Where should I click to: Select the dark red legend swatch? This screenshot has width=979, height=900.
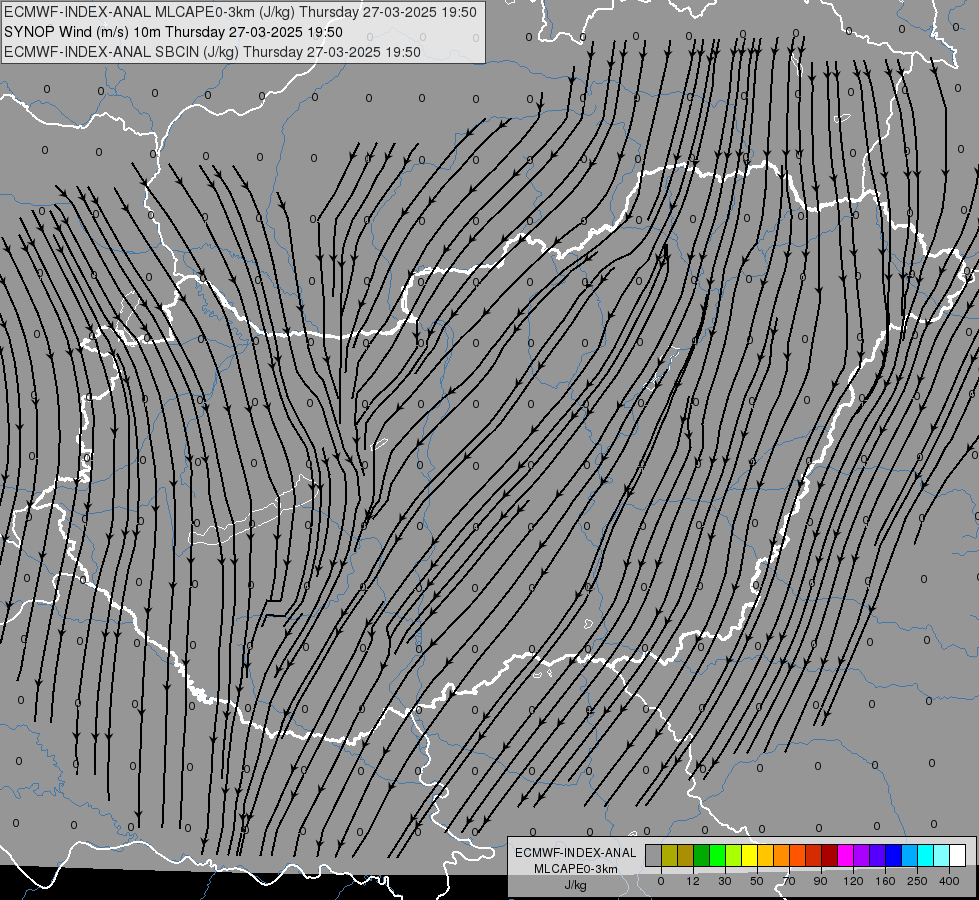pyautogui.click(x=829, y=855)
